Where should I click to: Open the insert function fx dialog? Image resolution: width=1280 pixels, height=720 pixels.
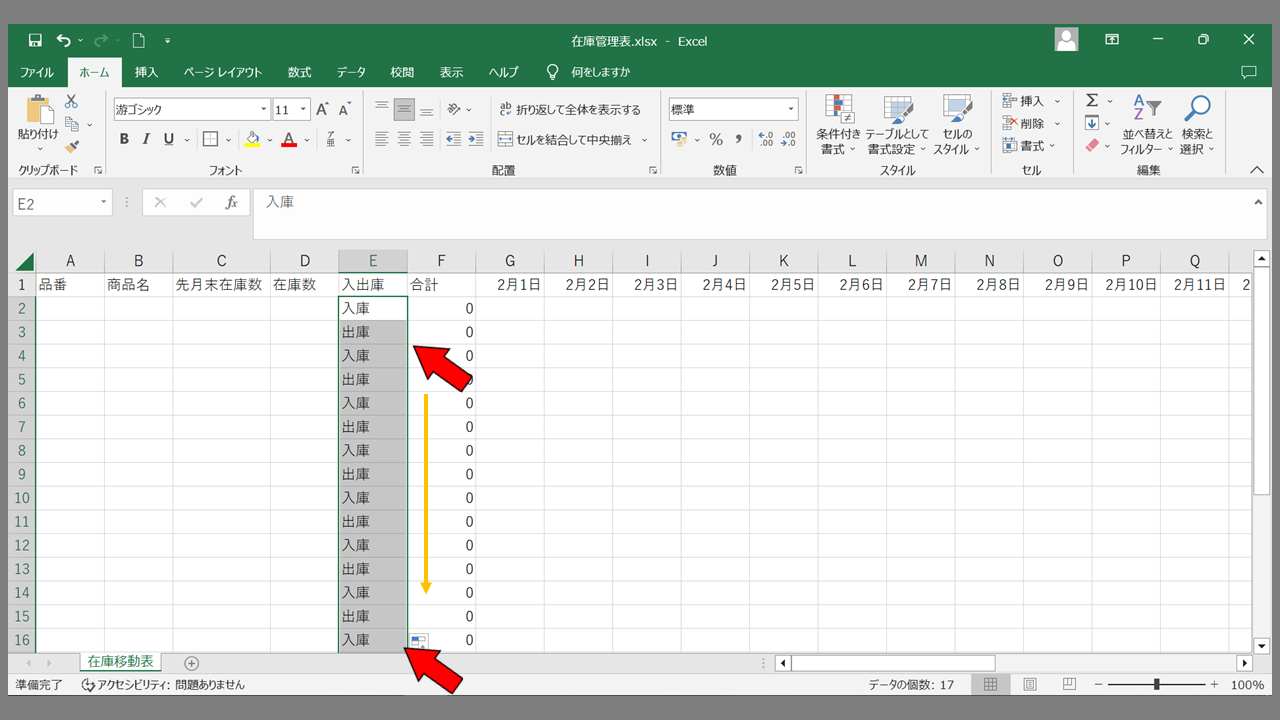[x=231, y=203]
